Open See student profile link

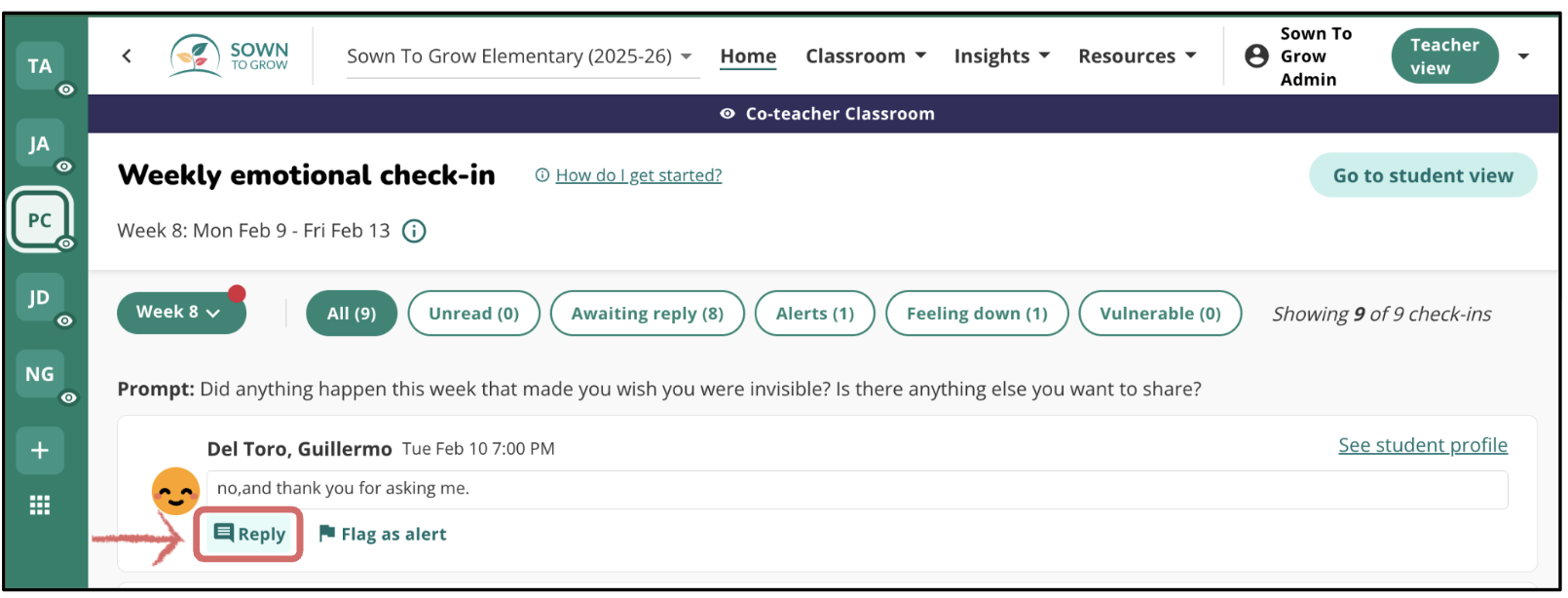click(1423, 444)
